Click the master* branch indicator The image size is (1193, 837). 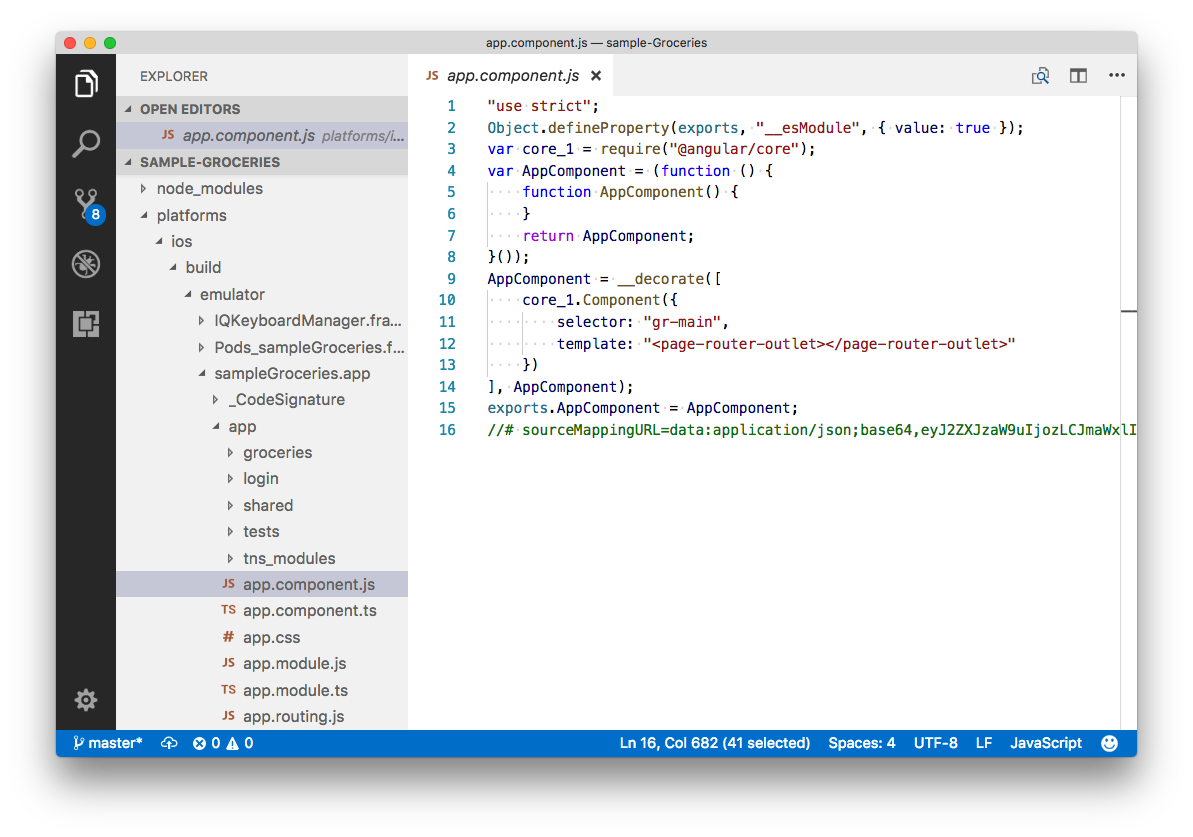(105, 743)
